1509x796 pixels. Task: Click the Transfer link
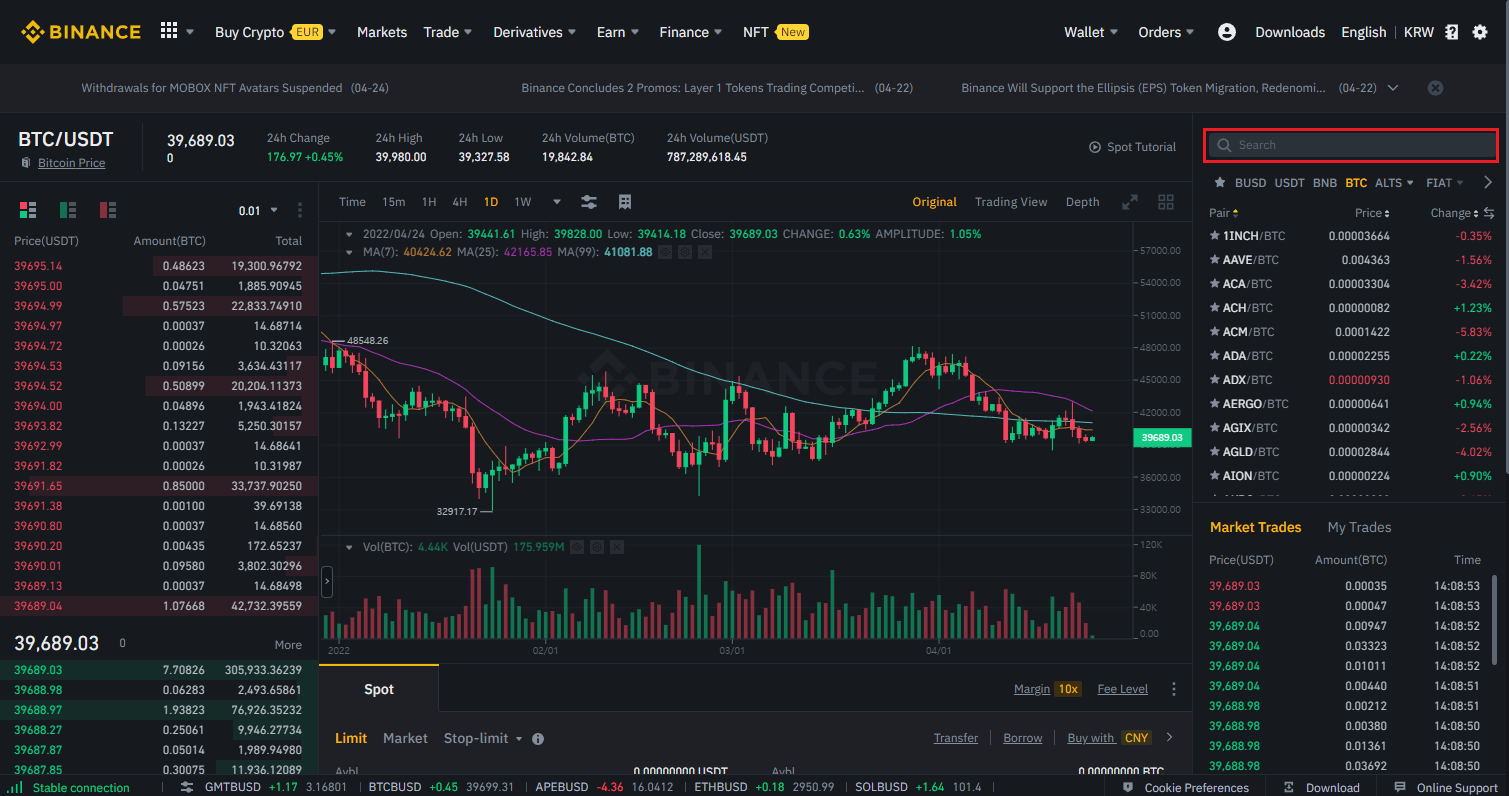(x=956, y=738)
